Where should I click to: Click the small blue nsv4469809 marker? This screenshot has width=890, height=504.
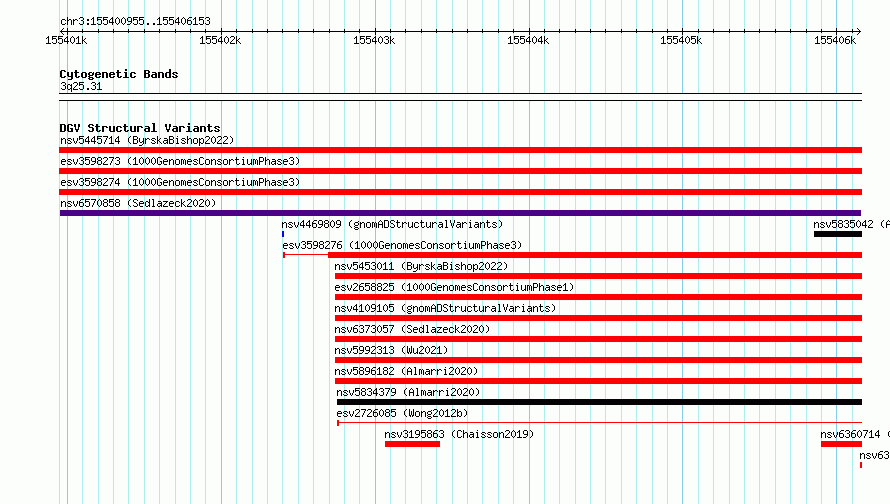coord(283,234)
